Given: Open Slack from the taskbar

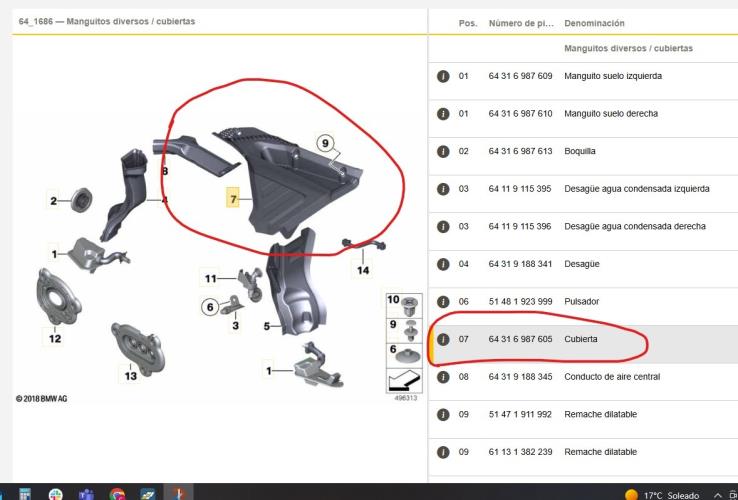Looking at the screenshot, I should pyautogui.click(x=56, y=495).
